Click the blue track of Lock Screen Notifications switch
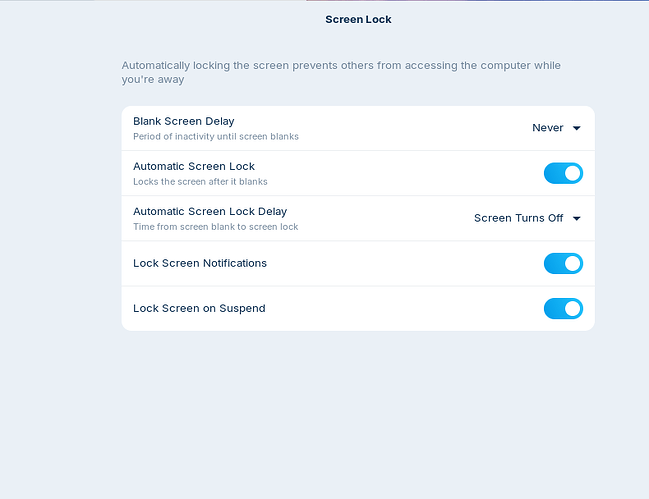 [x=553, y=263]
